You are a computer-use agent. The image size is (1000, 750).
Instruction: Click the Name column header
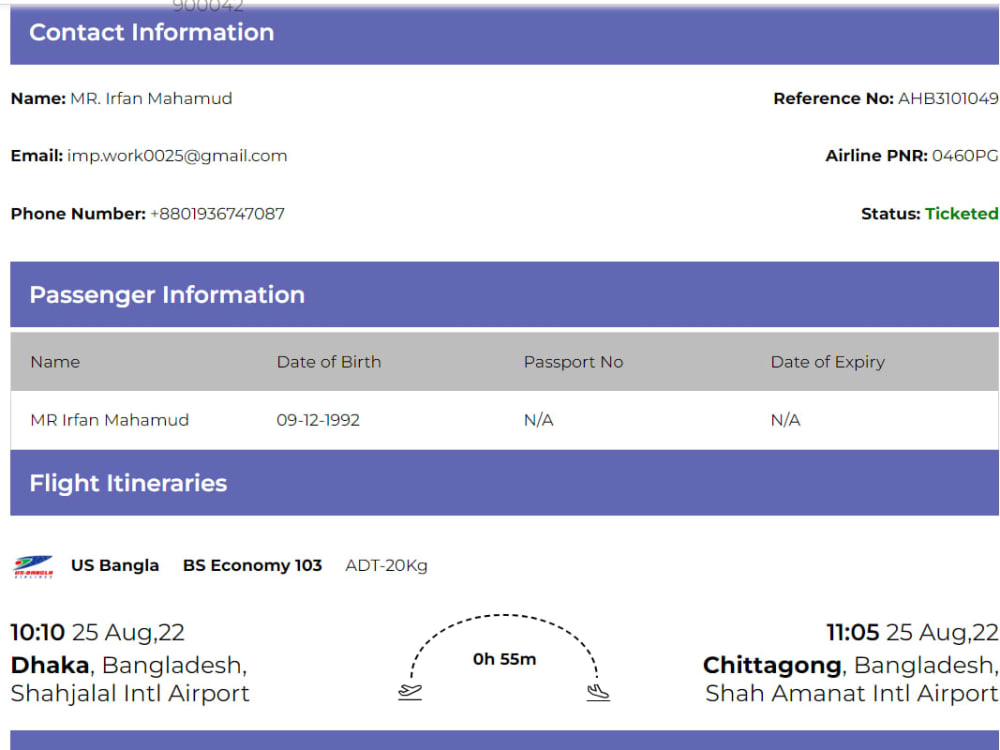55,362
